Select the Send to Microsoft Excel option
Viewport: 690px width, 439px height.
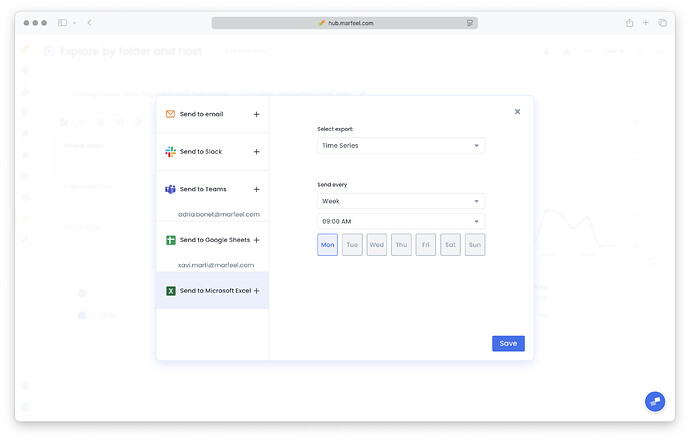click(214, 290)
